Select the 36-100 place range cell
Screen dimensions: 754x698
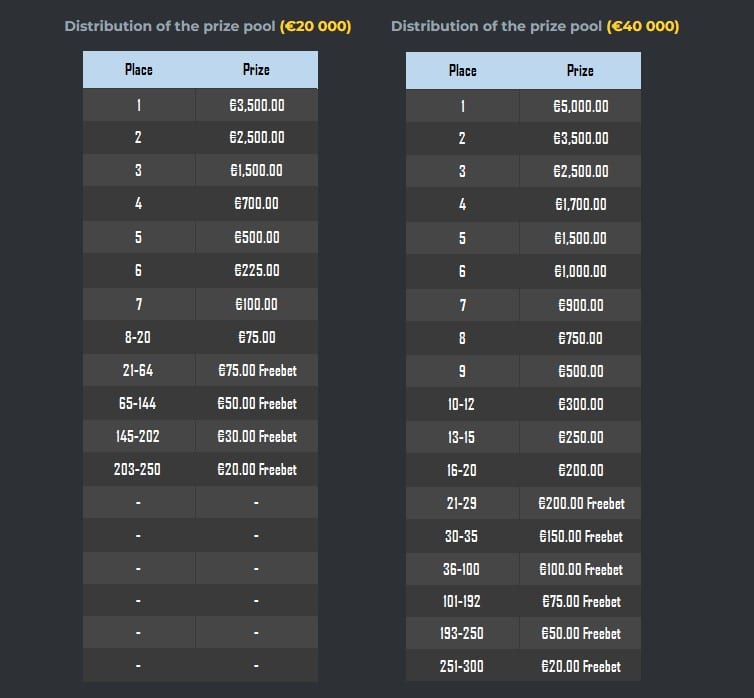pos(461,569)
